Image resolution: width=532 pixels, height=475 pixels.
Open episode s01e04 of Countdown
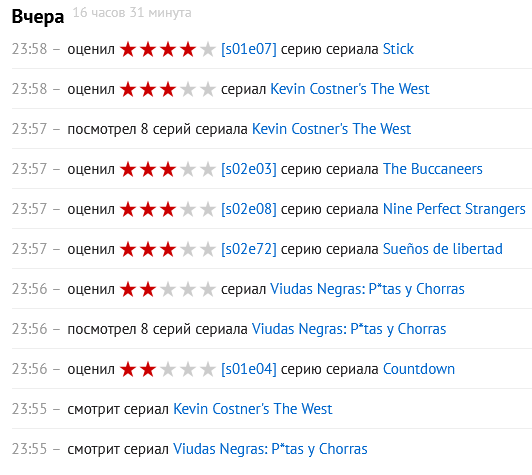point(249,369)
